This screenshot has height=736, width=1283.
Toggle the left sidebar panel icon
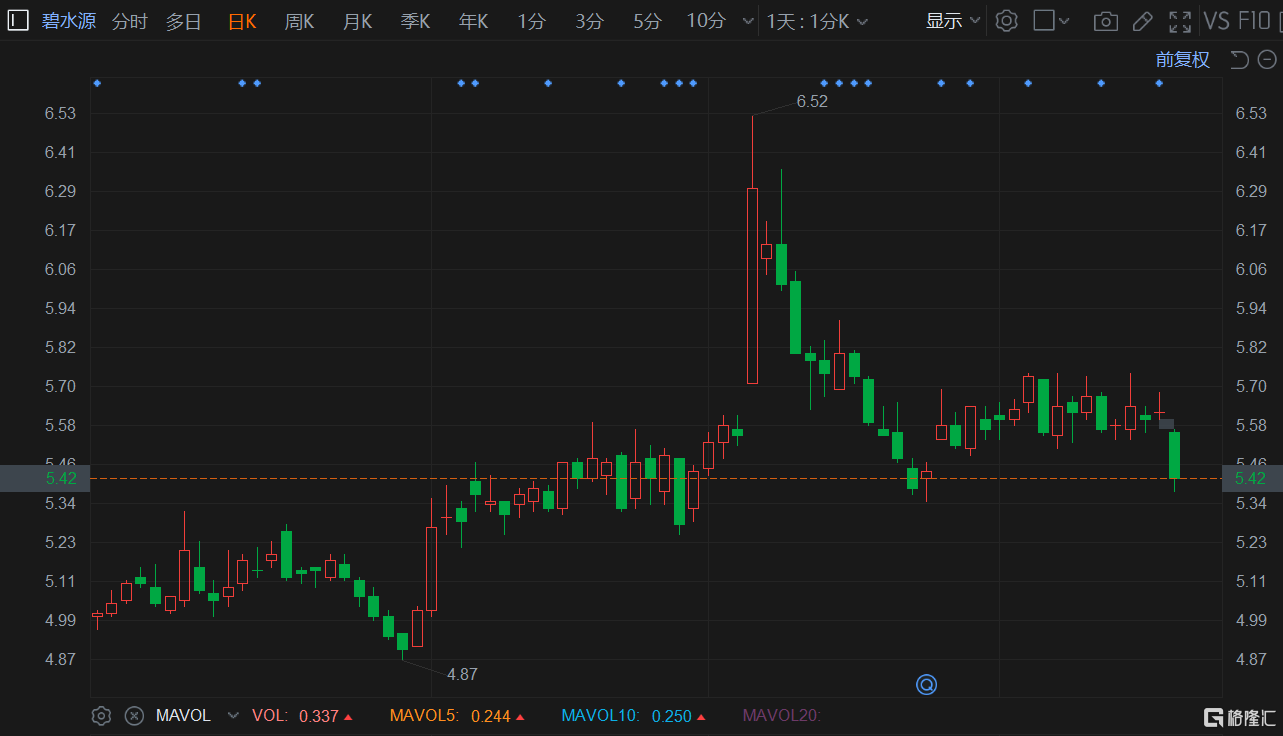pos(17,21)
